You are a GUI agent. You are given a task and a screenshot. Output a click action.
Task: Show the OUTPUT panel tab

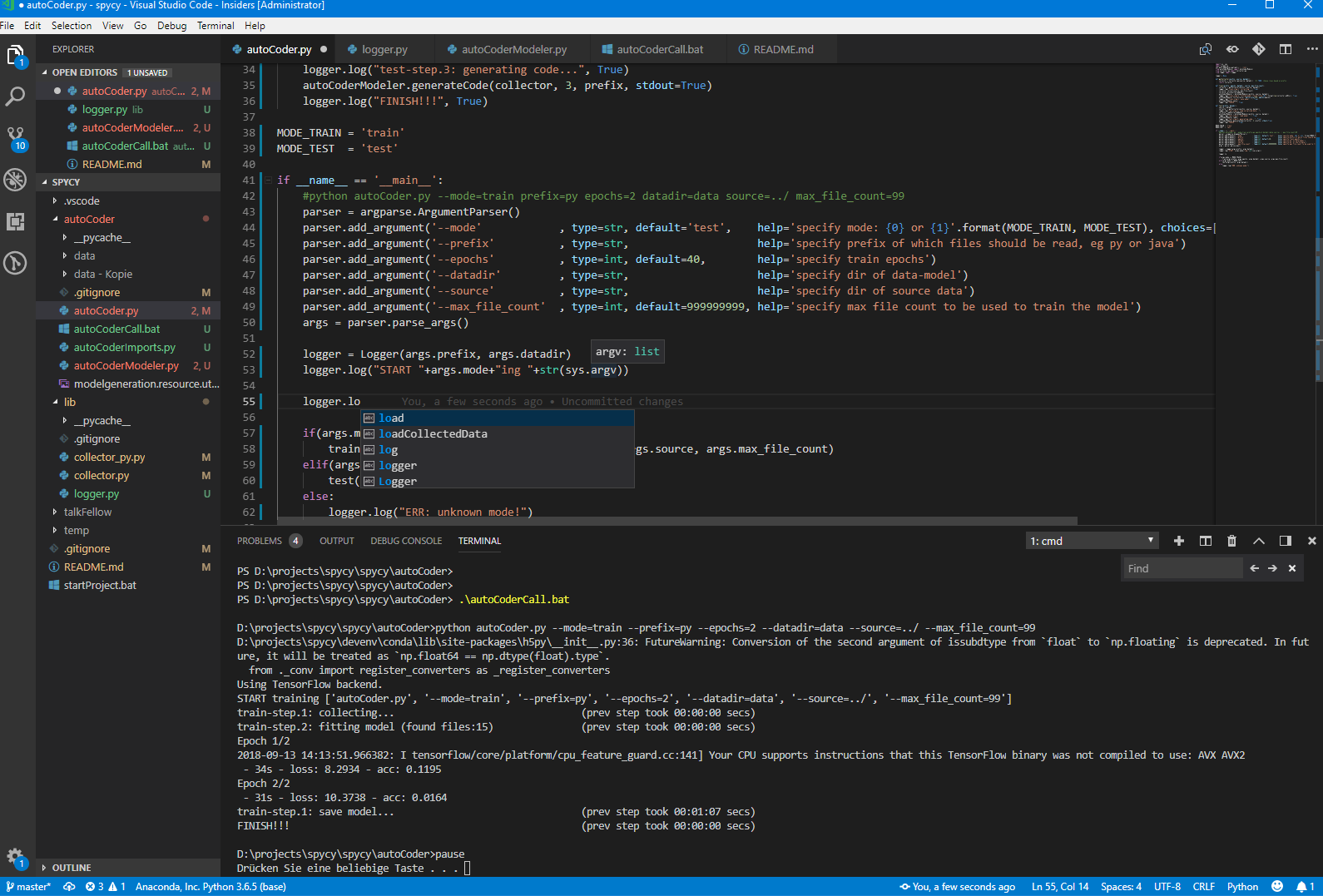coord(337,541)
